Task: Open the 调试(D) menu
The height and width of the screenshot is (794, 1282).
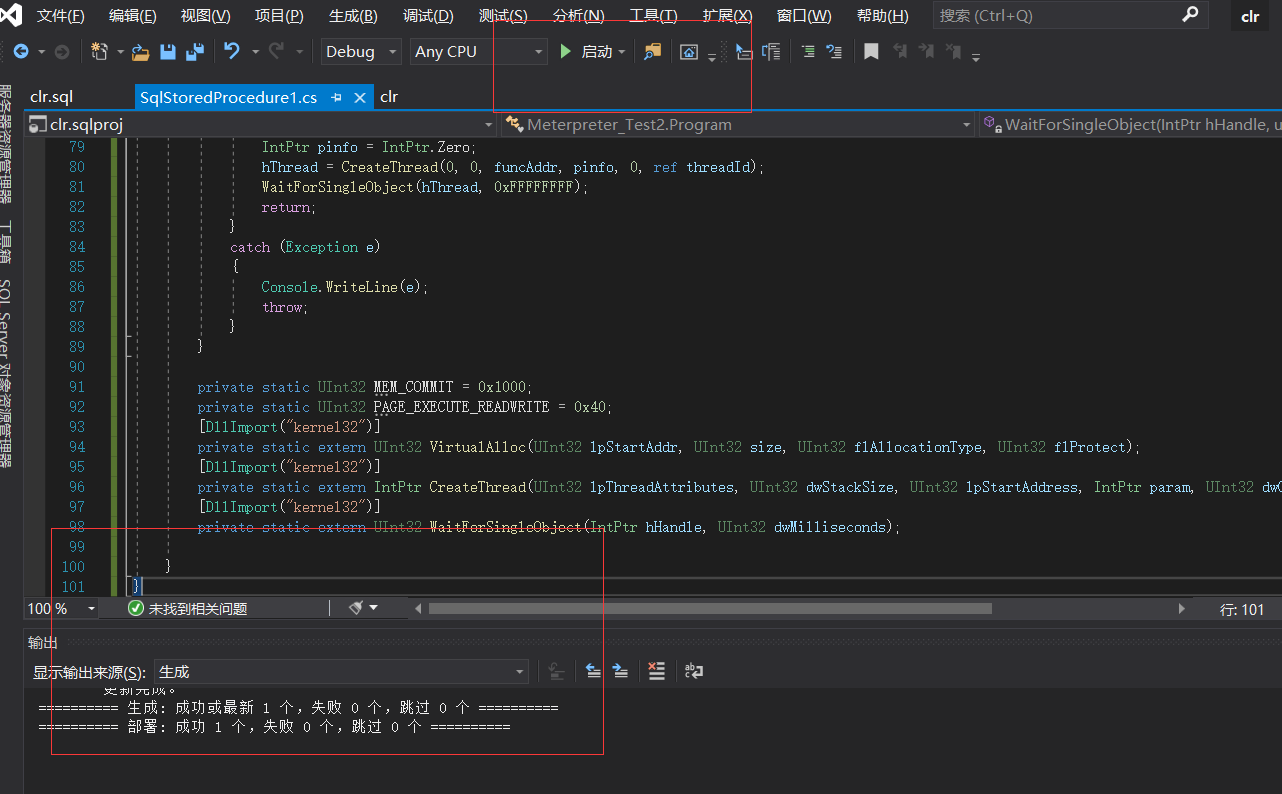Action: 428,16
